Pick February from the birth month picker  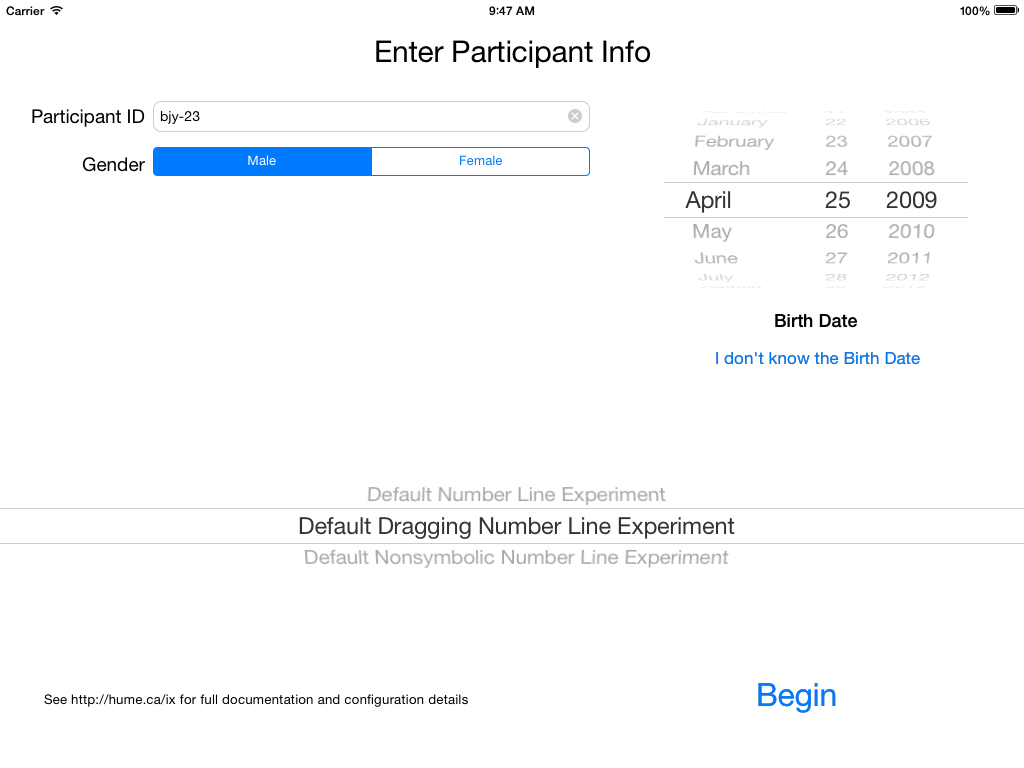[x=734, y=141]
